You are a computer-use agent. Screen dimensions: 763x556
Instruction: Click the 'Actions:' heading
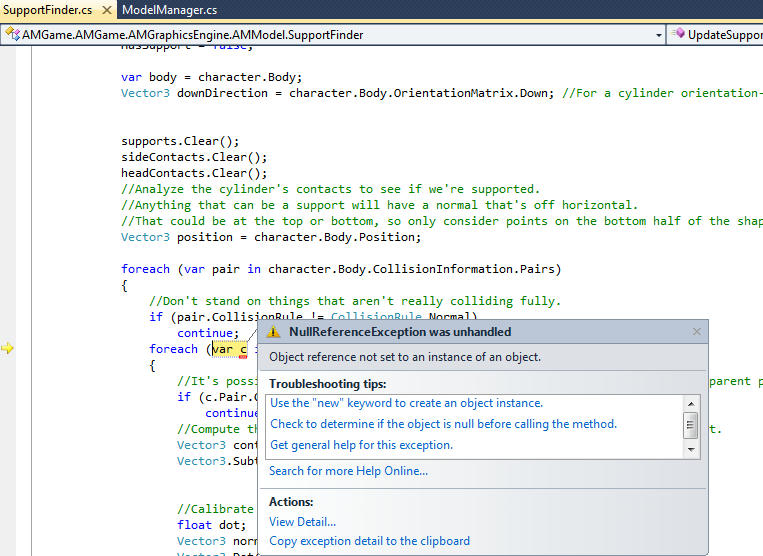291,502
